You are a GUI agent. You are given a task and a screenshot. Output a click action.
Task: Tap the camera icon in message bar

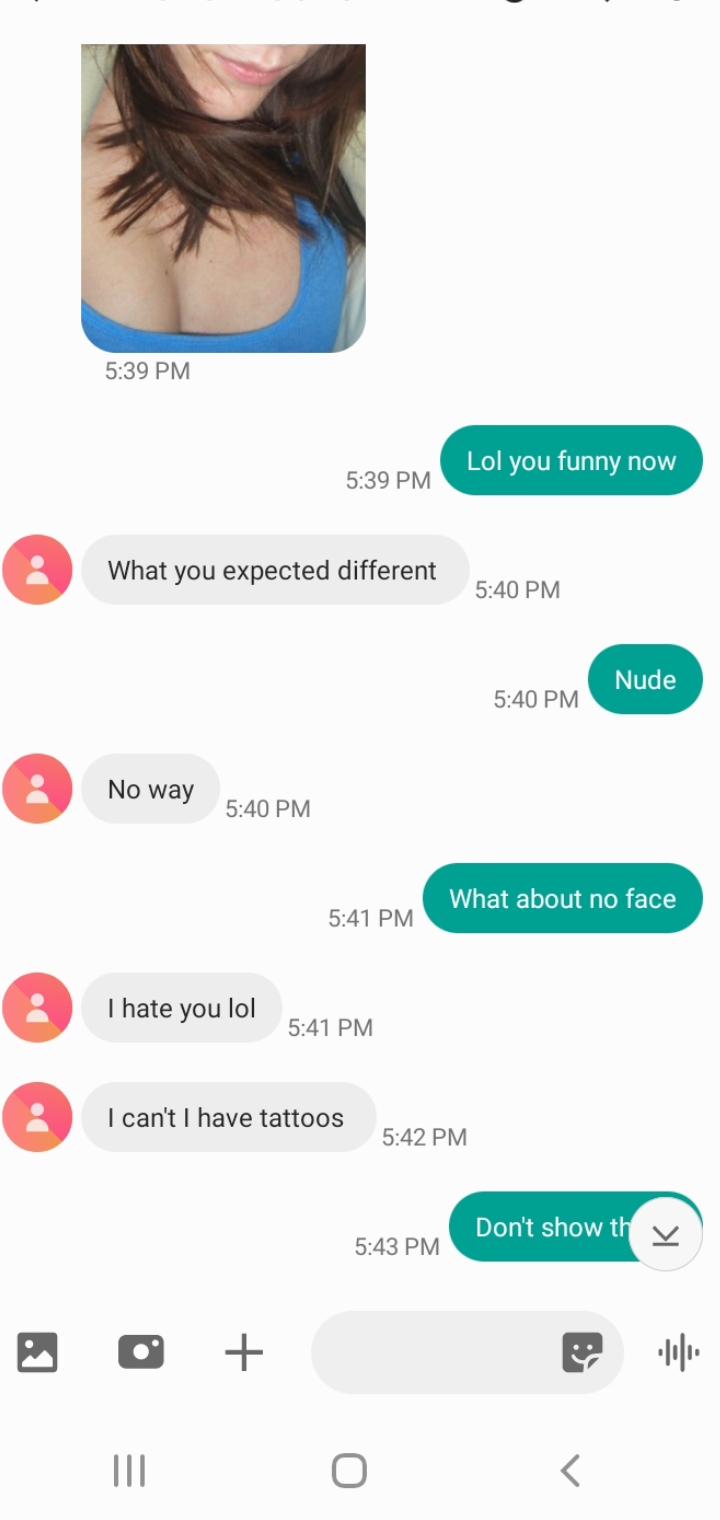pos(141,1352)
